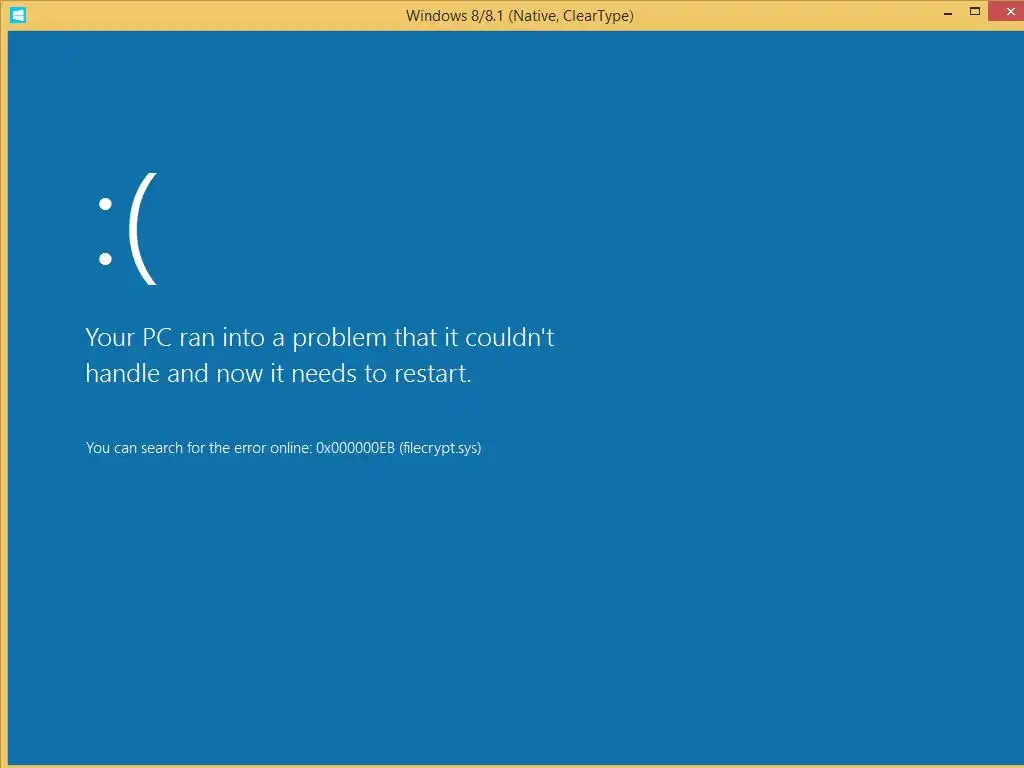Screen dimensions: 1024x768
Task: Click 'You can search for the error online:'
Action: 199,448
